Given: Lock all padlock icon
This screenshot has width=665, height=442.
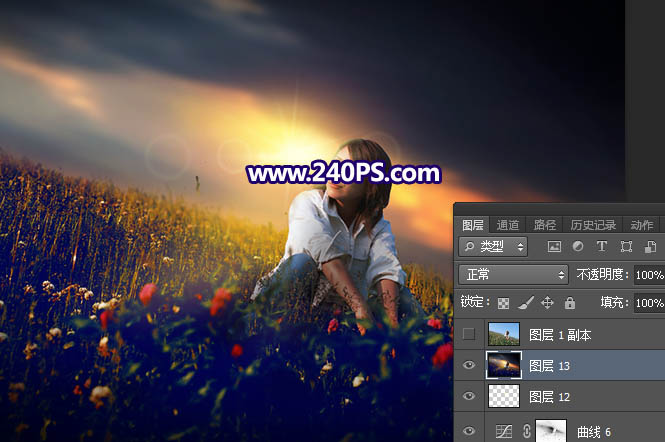Looking at the screenshot, I should (570, 303).
